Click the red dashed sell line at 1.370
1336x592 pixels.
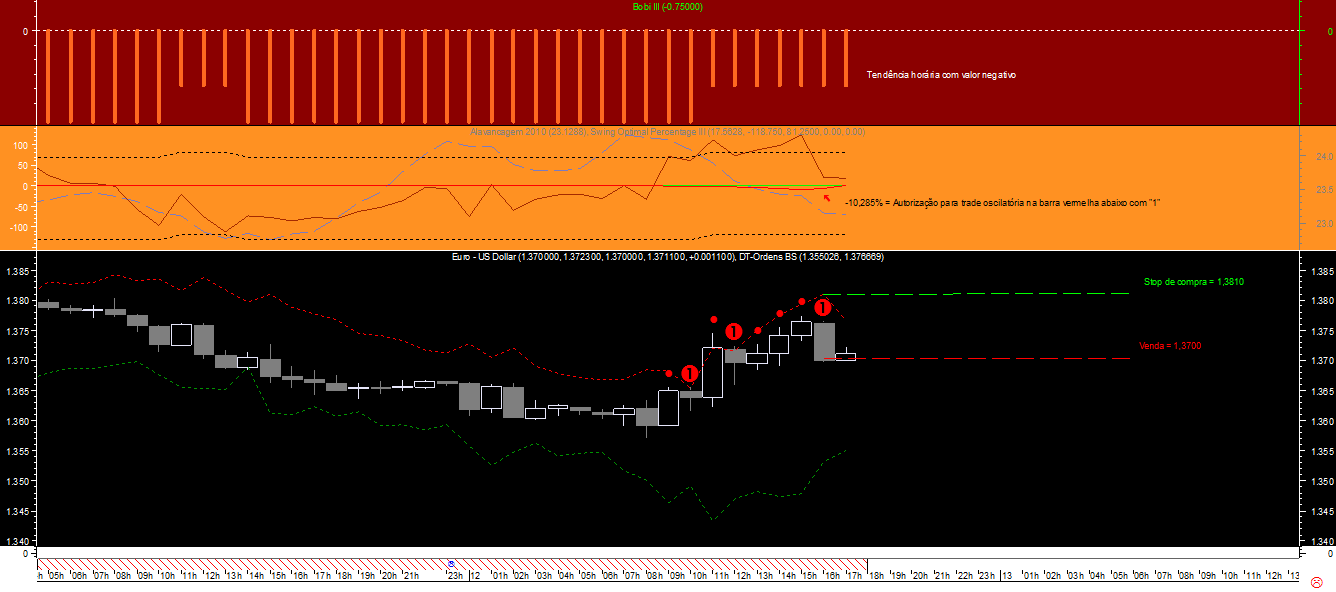[975, 358]
